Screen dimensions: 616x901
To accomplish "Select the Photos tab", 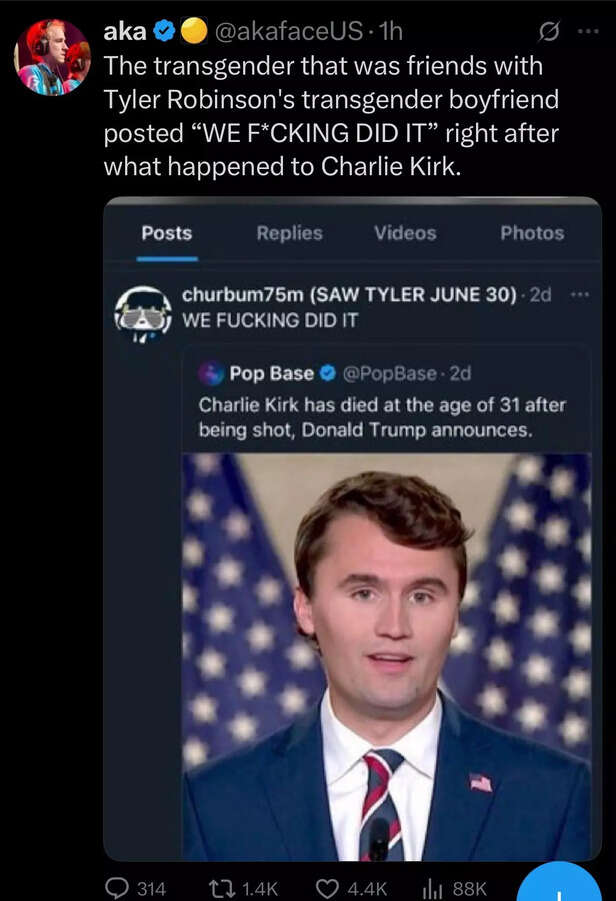I will pos(532,233).
